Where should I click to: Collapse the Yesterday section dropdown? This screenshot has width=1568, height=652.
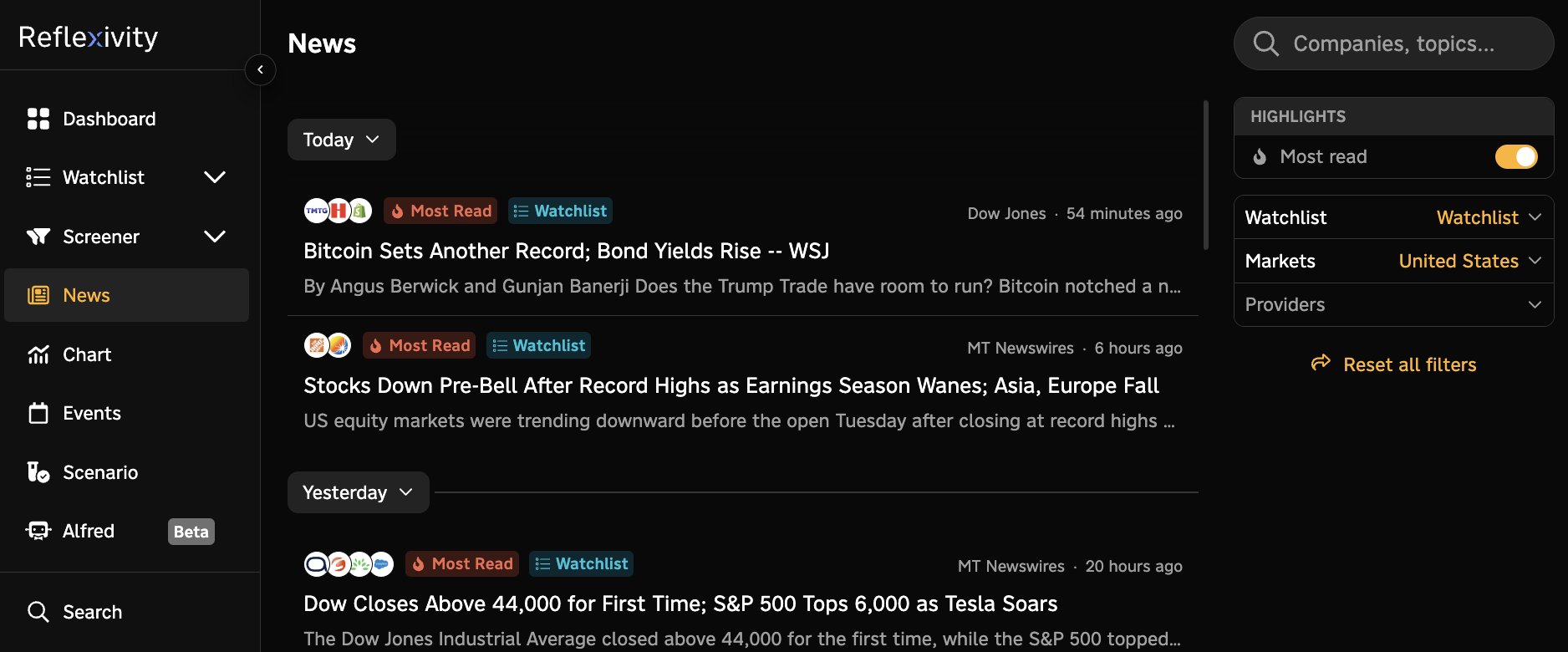359,492
